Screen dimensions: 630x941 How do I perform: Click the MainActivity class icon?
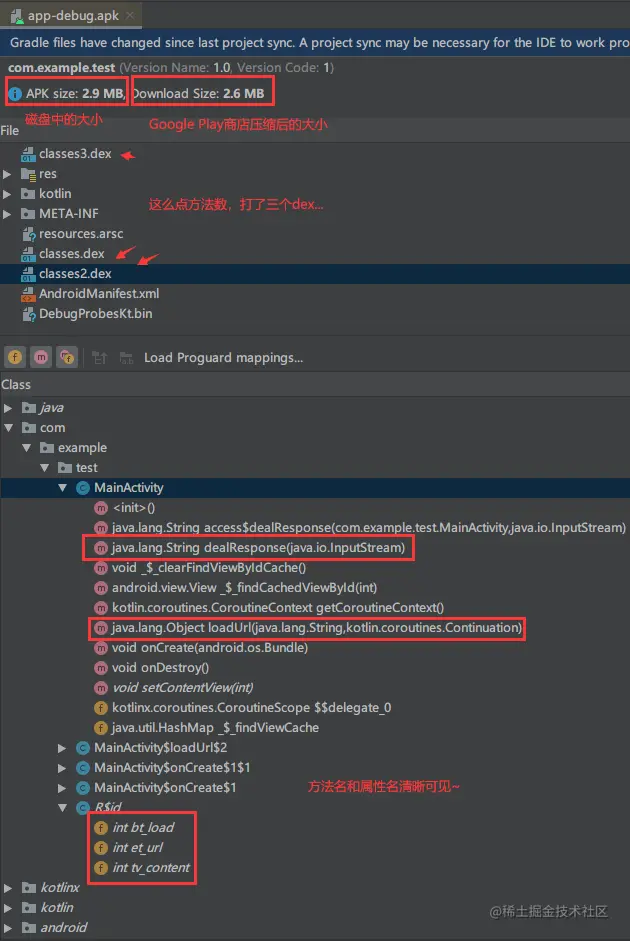point(83,488)
